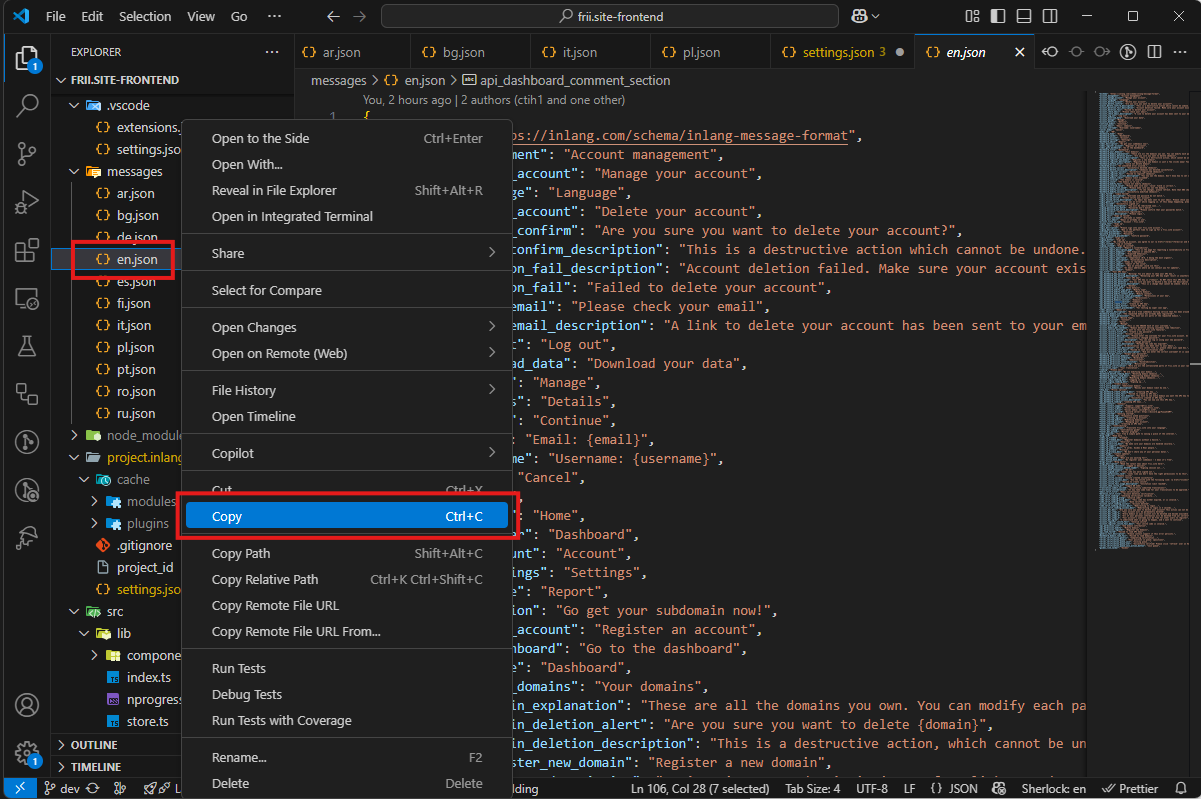Image resolution: width=1201 pixels, height=799 pixels.
Task: Expand the plugins folder
Action: point(147,523)
